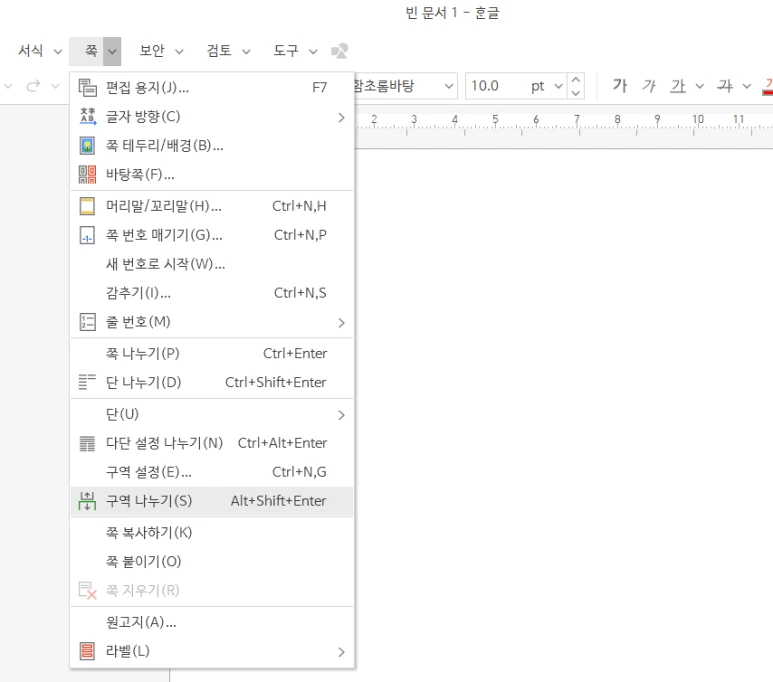Click 쪽 붙이기(O) entry
Screen dimensions: 773x682
pyautogui.click(x=212, y=562)
